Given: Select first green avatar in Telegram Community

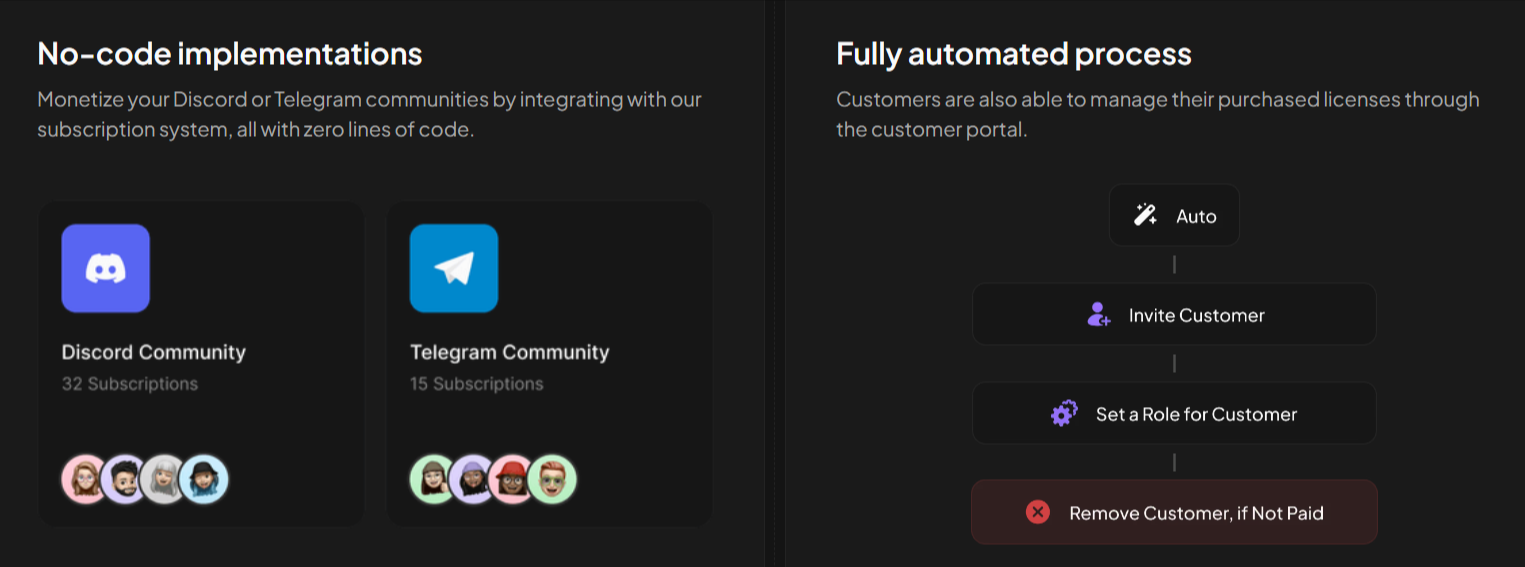Looking at the screenshot, I should point(434,479).
